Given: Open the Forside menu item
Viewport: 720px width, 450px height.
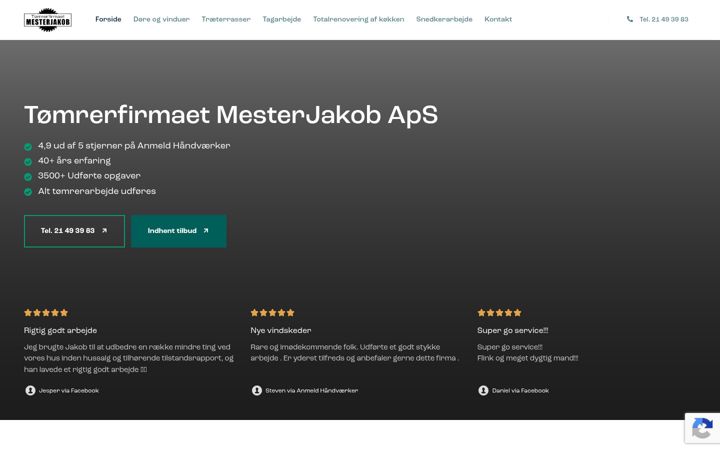Looking at the screenshot, I should (108, 19).
